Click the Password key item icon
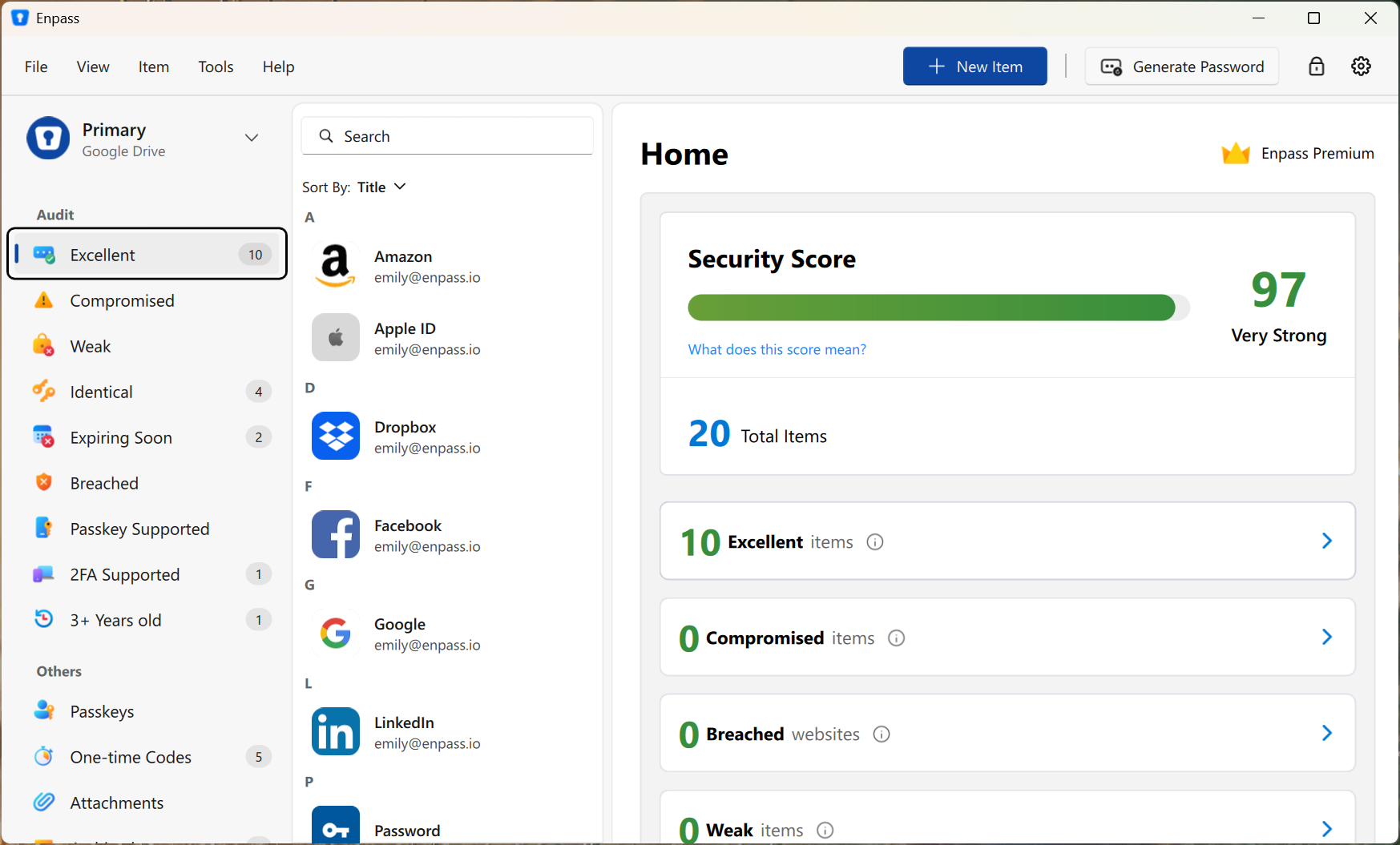Viewport: 1400px width, 845px height. (x=336, y=825)
